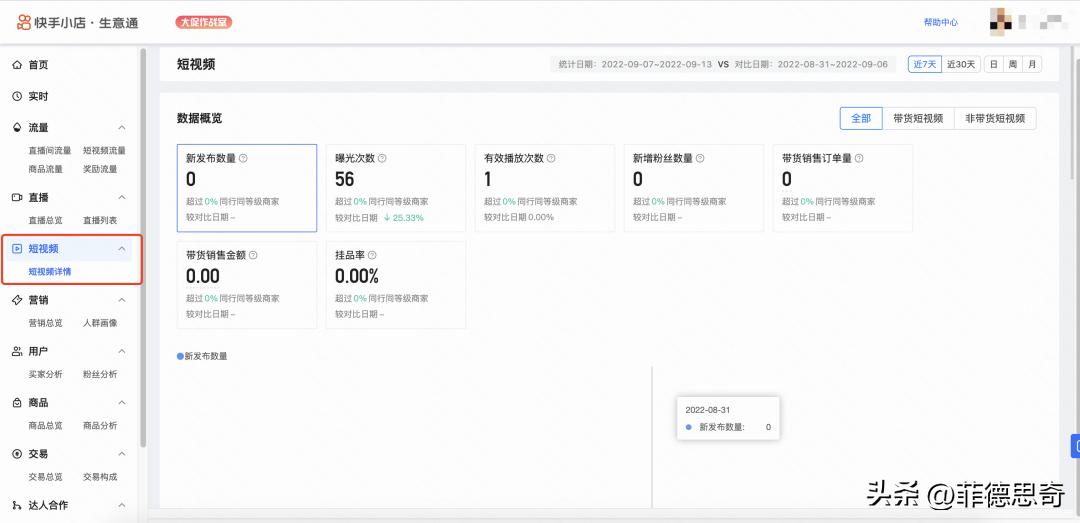1080x523 pixels.
Task: Open 营销总览 in sidebar
Action: [x=45, y=323]
